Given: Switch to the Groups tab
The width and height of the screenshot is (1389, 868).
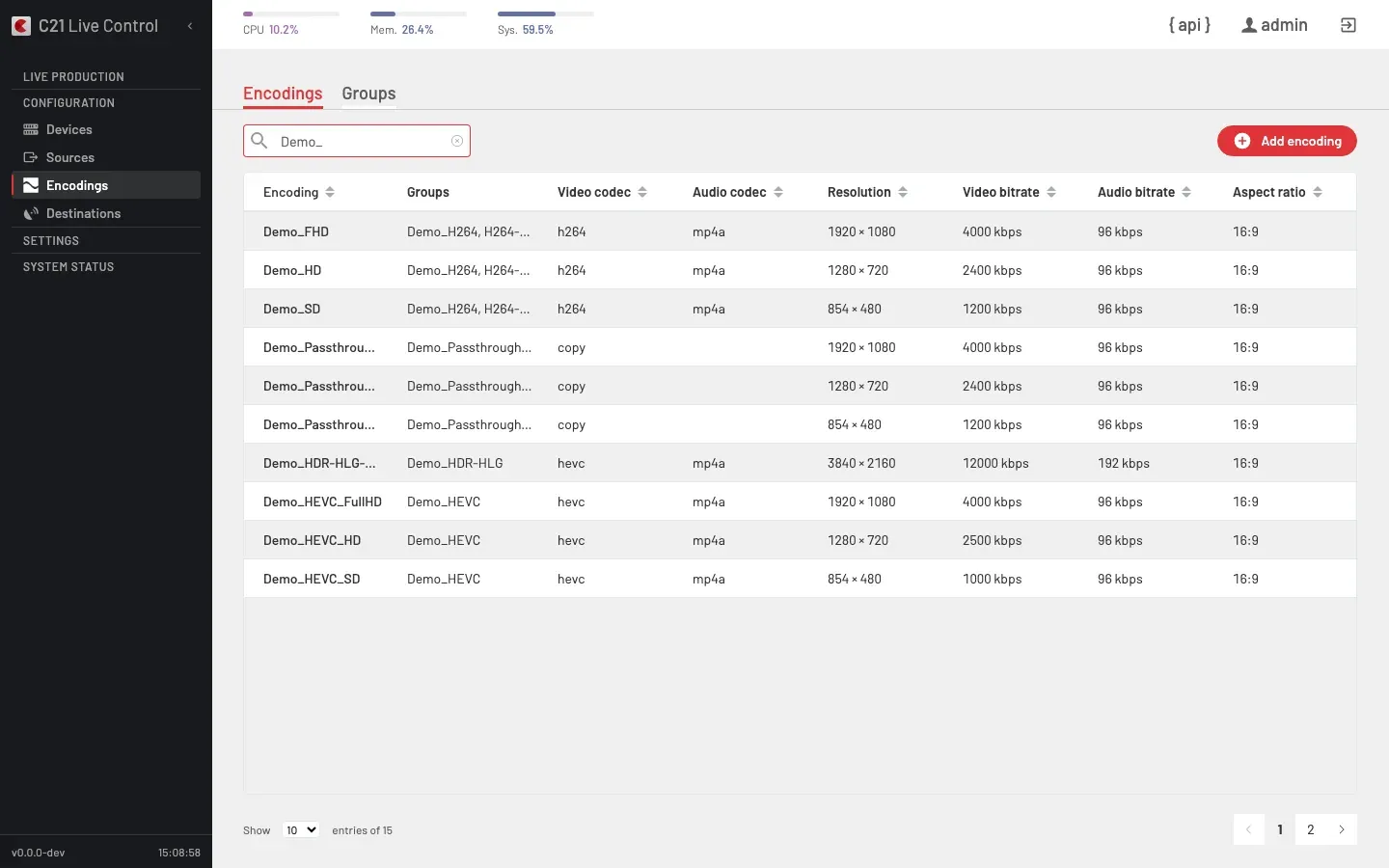Looking at the screenshot, I should click(x=368, y=94).
